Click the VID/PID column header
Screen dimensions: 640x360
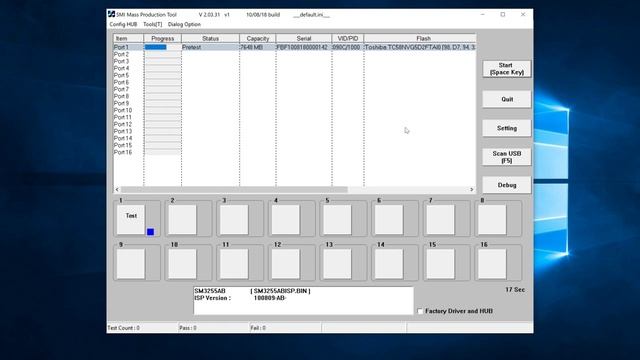pos(348,38)
